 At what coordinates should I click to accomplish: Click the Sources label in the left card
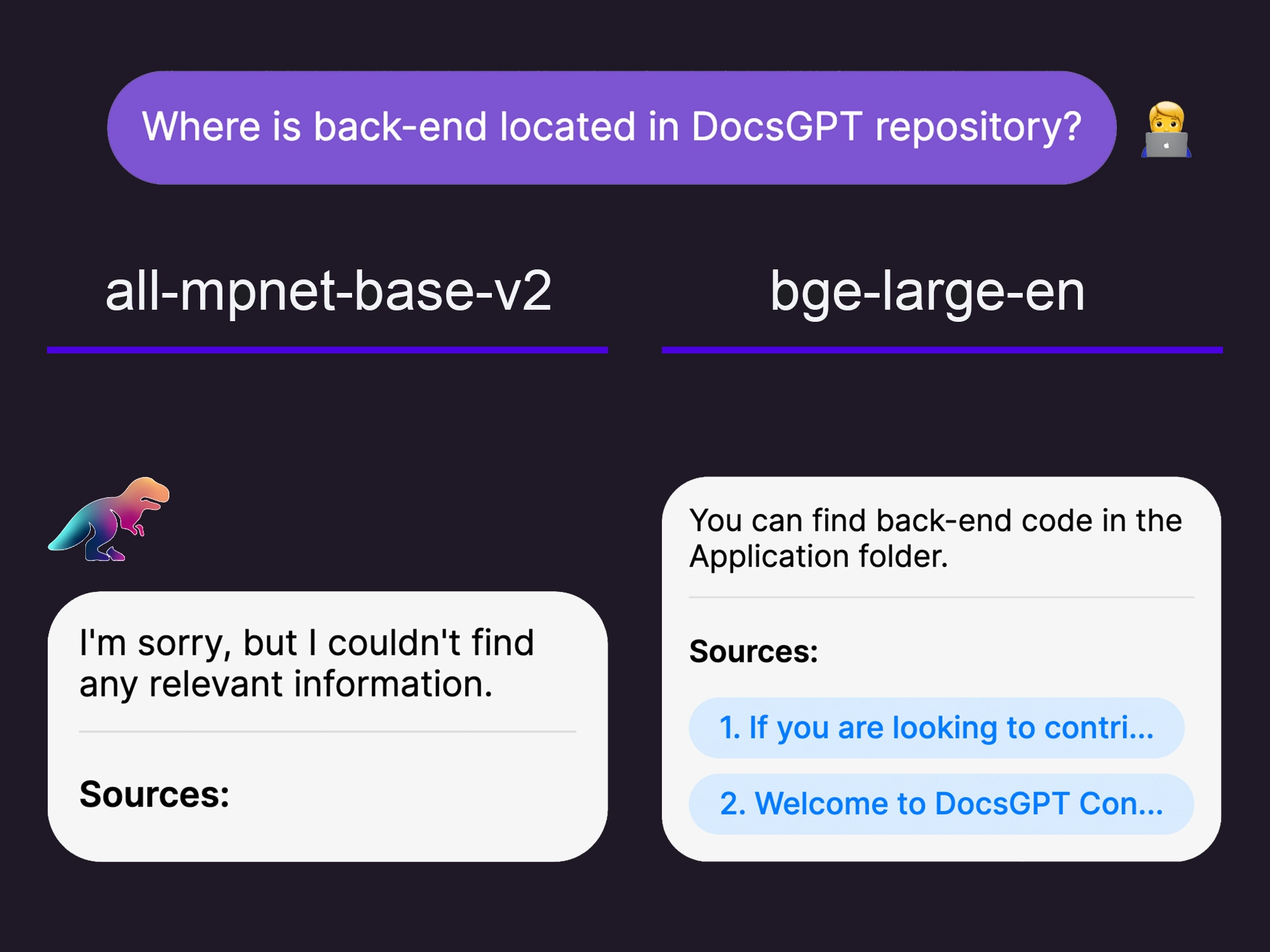[155, 794]
